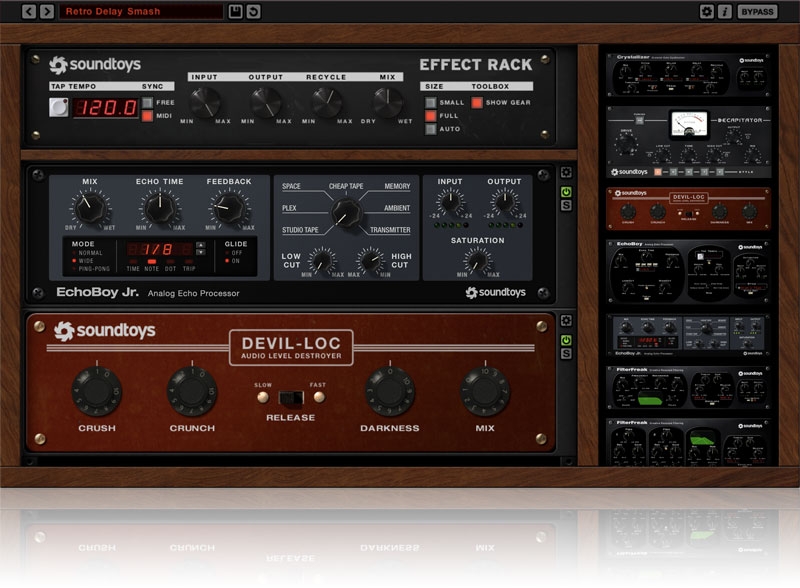Select SMALL rack size
The height and width of the screenshot is (588, 800).
tap(431, 103)
